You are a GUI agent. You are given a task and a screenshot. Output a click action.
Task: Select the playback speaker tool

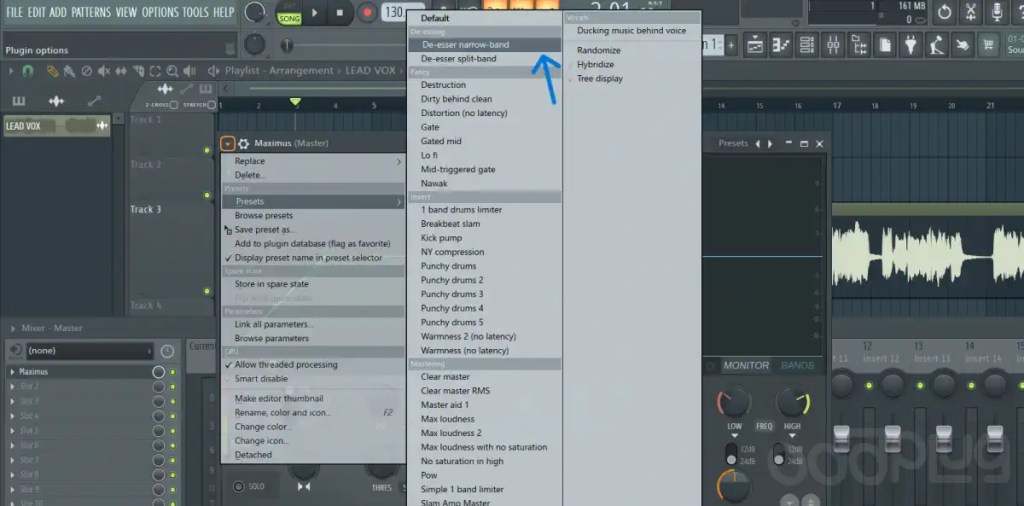click(x=189, y=71)
